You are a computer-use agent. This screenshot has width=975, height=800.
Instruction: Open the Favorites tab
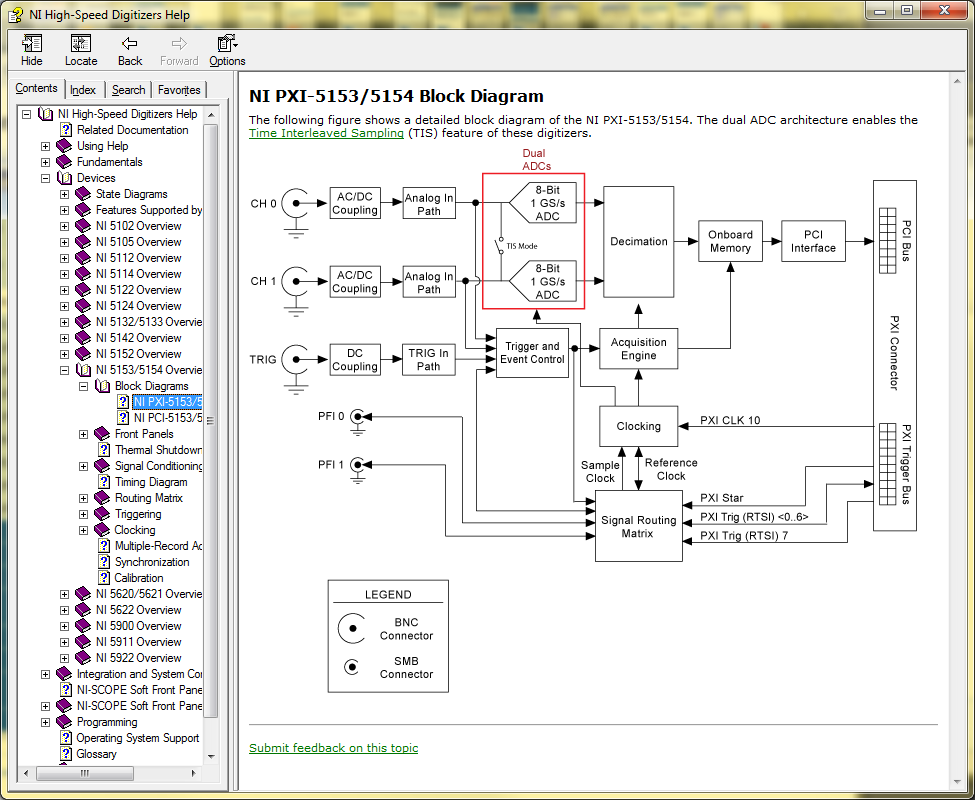[179, 90]
